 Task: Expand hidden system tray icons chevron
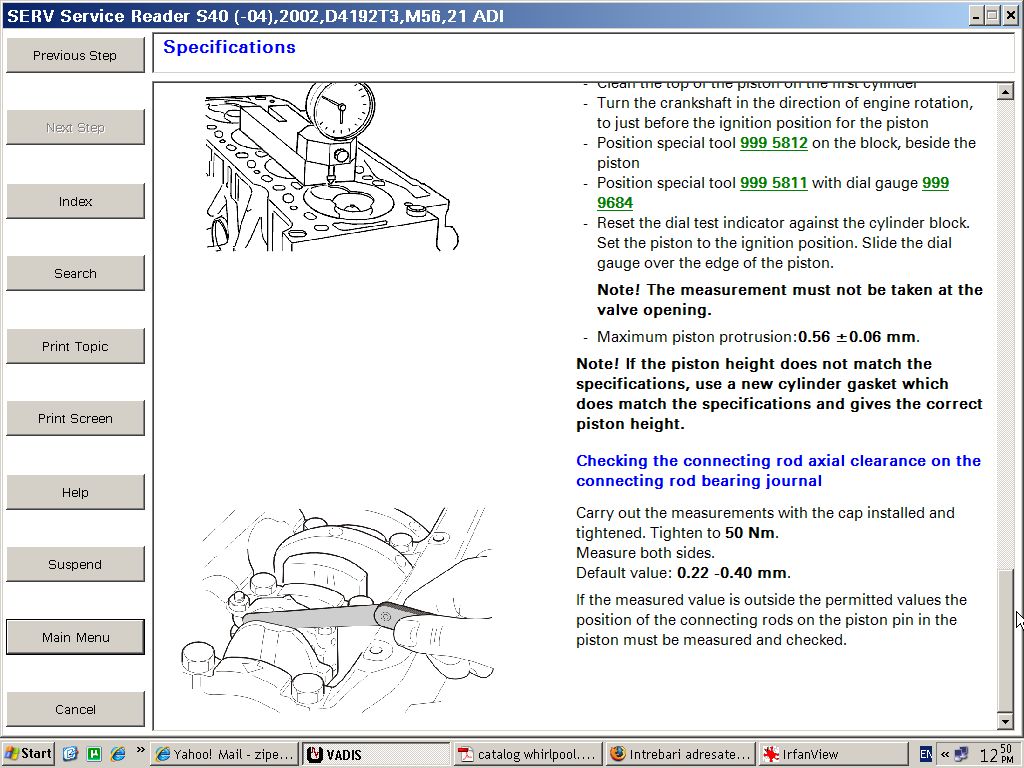944,754
